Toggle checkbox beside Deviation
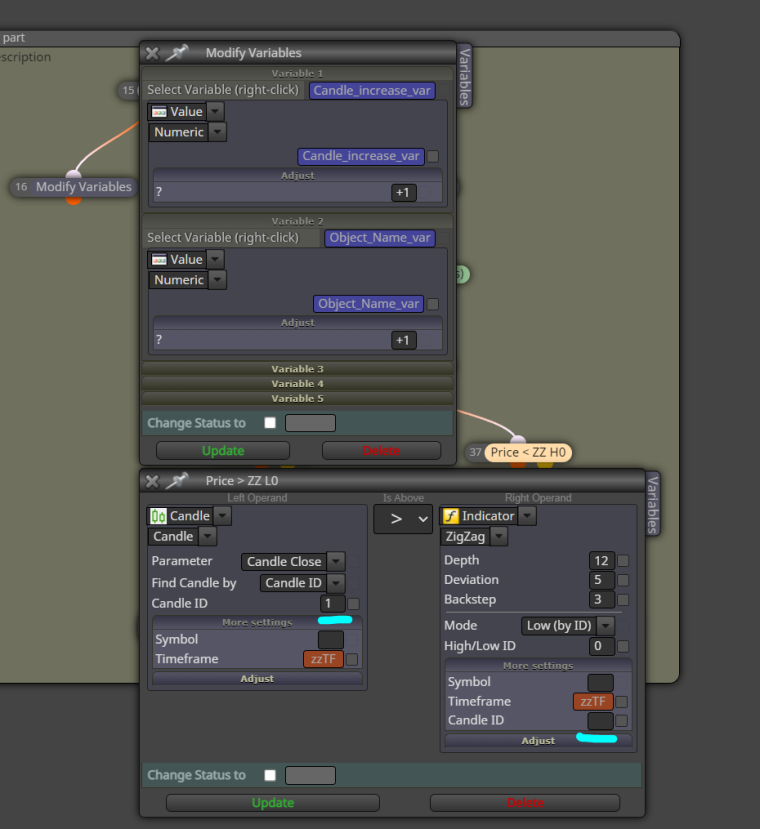Image resolution: width=760 pixels, height=829 pixels. coord(624,580)
